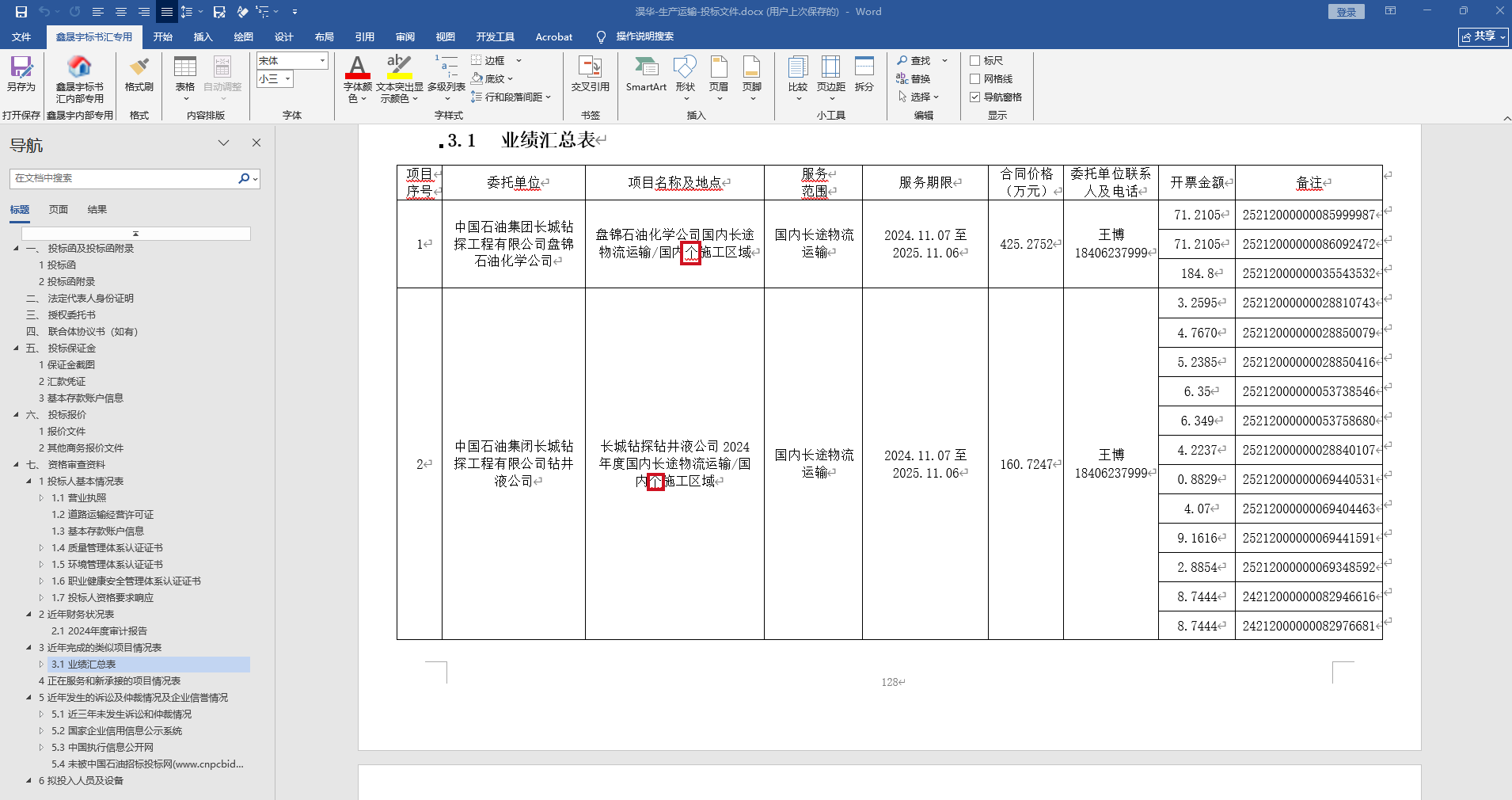Click the Redo icon in the title bar
The image size is (1512, 800).
click(74, 12)
